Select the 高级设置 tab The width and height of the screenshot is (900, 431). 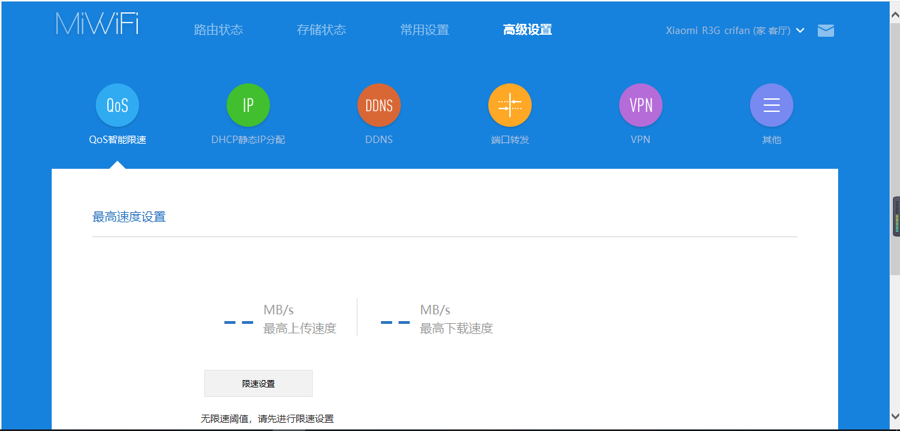(x=527, y=30)
